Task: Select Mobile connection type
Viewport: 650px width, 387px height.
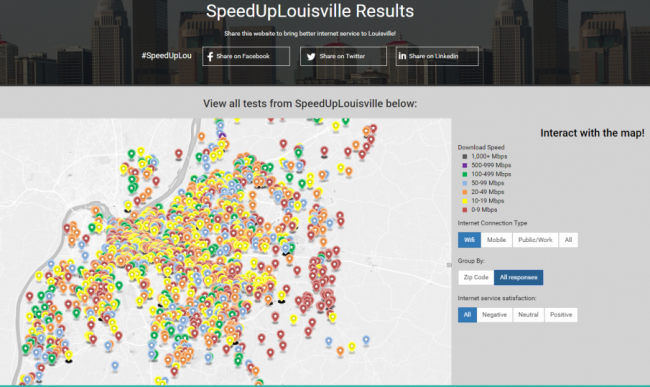Action: tap(496, 240)
